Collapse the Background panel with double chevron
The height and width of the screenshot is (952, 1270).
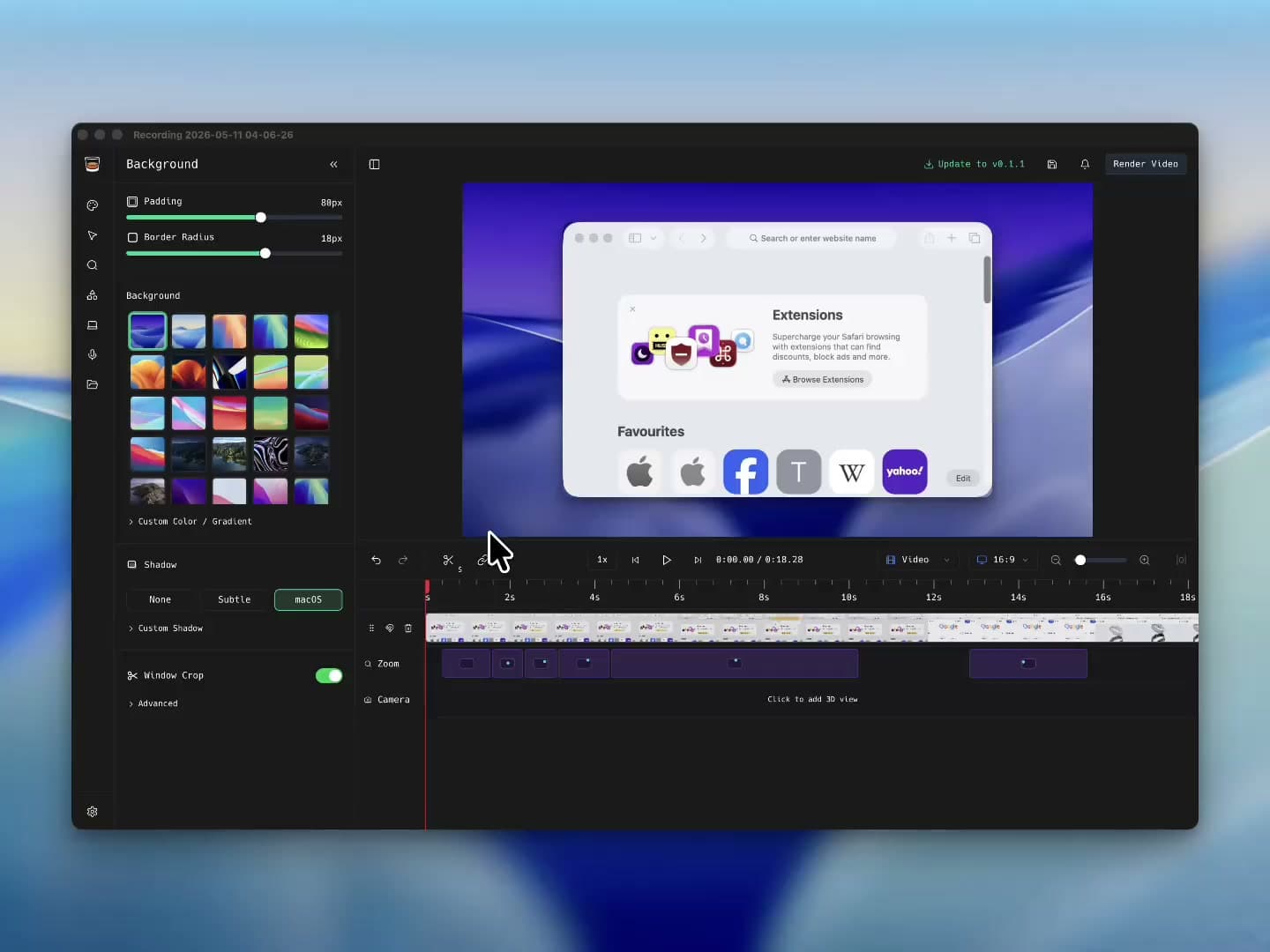click(x=333, y=164)
